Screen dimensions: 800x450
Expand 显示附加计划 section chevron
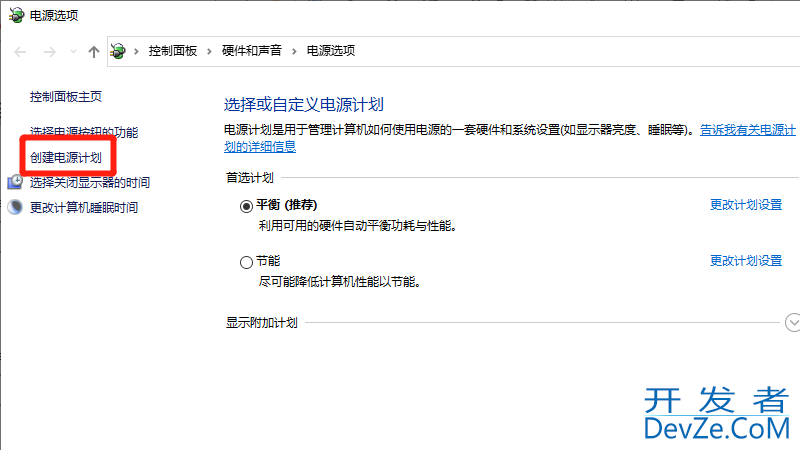tap(792, 322)
